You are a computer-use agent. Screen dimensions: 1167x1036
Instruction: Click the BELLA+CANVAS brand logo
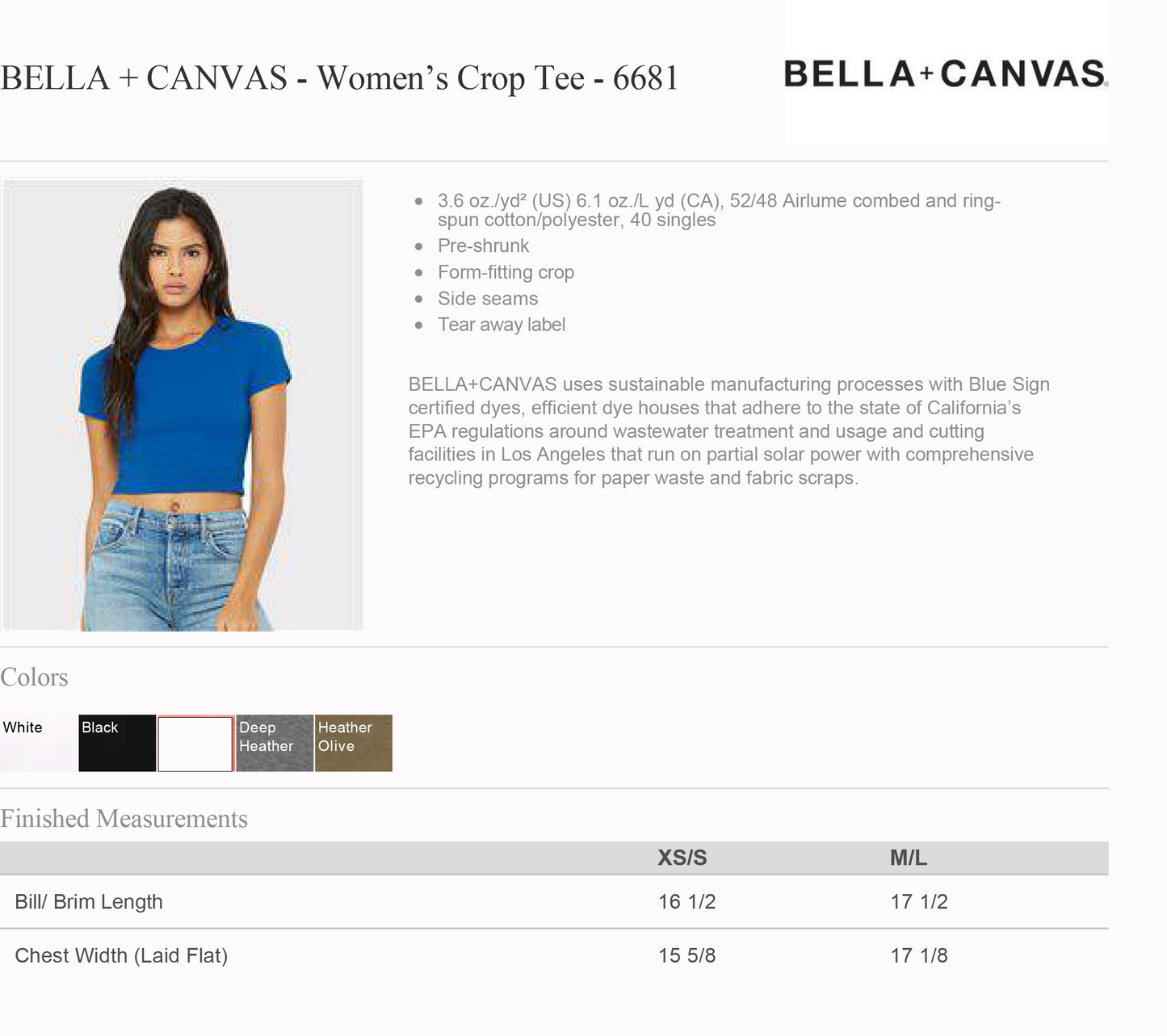[945, 73]
